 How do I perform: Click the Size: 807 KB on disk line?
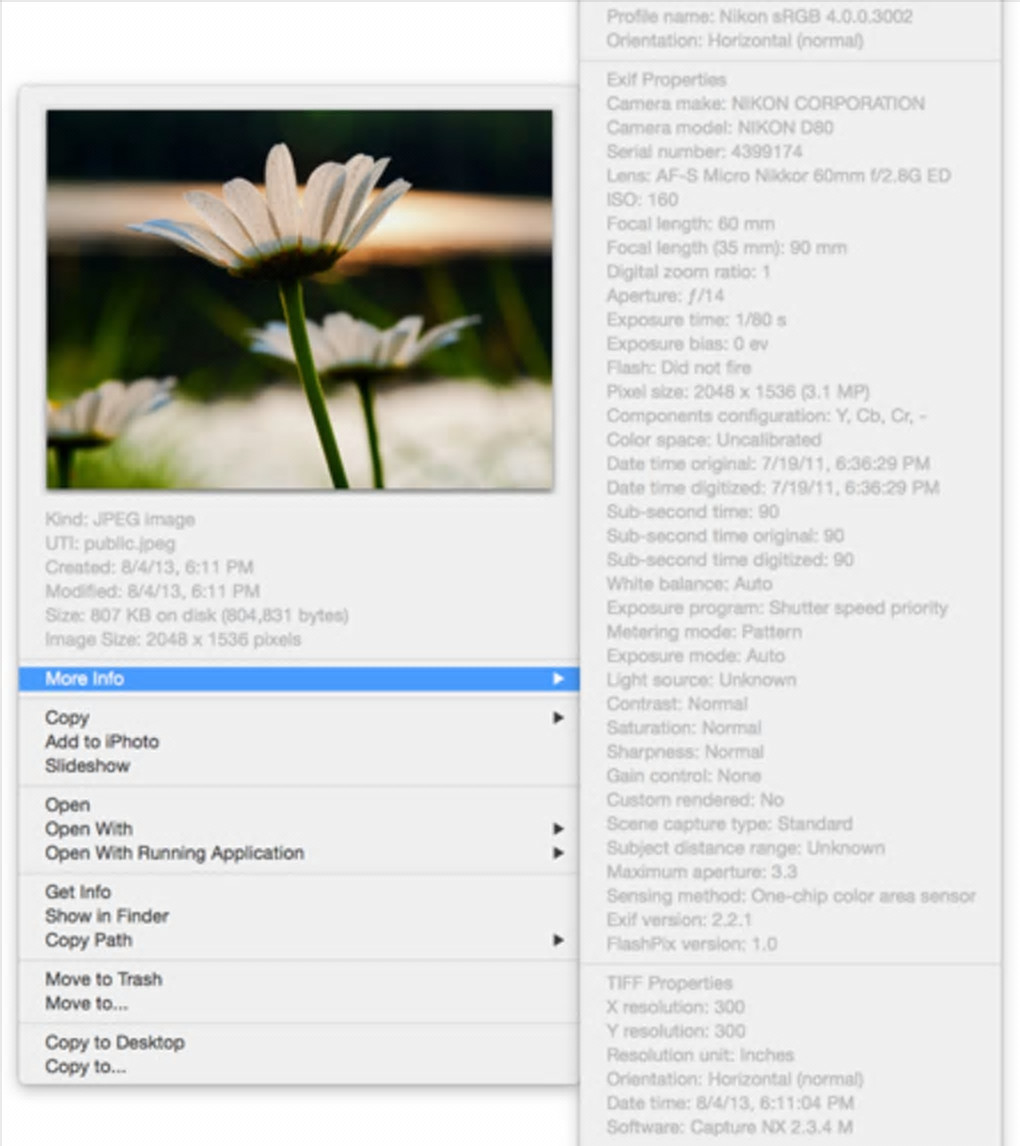tap(197, 615)
